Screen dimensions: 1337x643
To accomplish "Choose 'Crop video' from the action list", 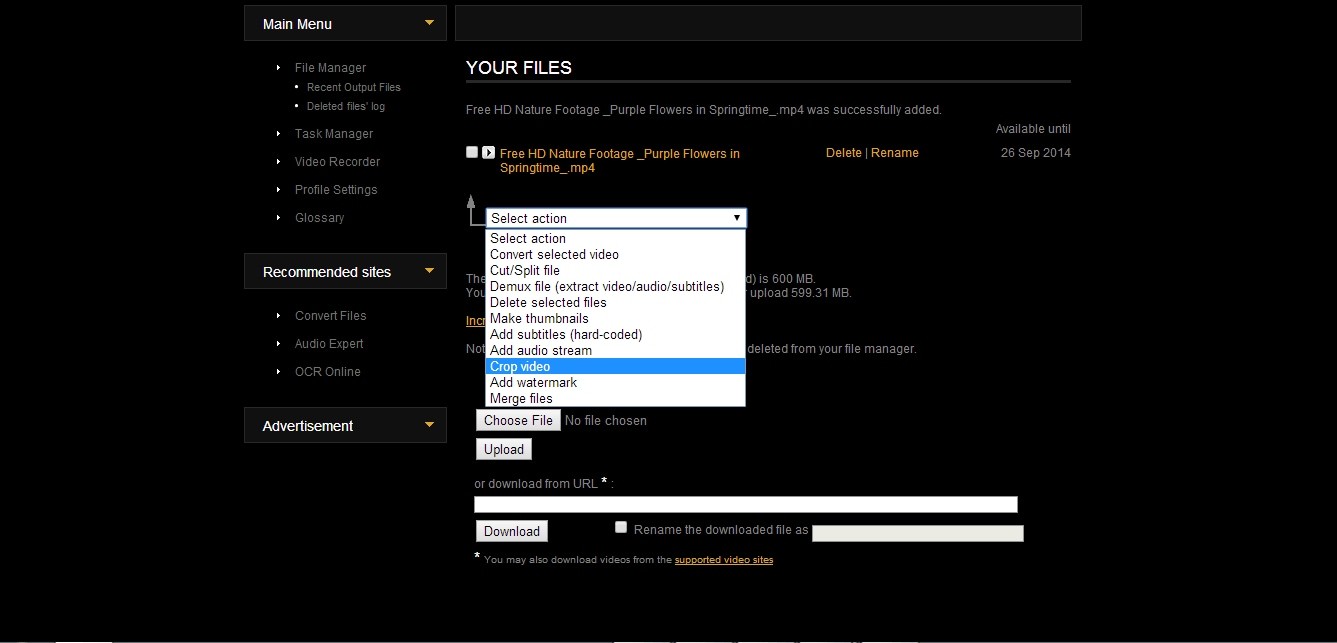I will (x=520, y=367).
